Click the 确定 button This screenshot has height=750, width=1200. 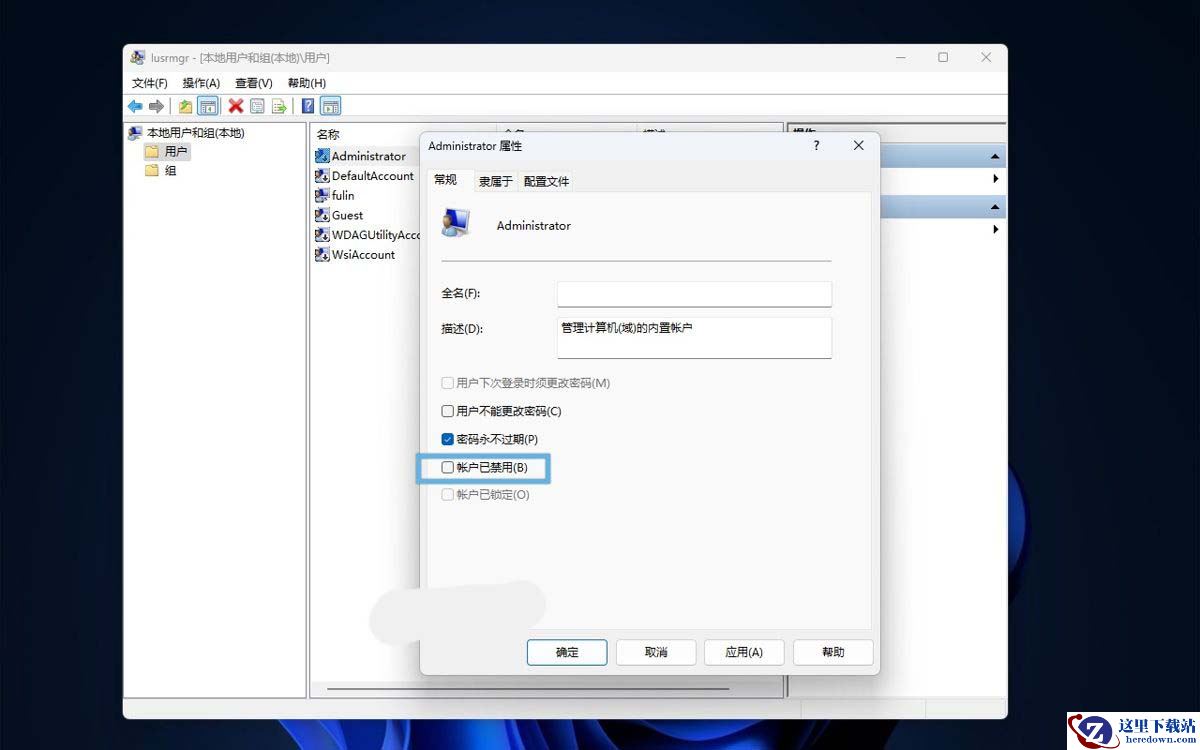pyautogui.click(x=567, y=652)
